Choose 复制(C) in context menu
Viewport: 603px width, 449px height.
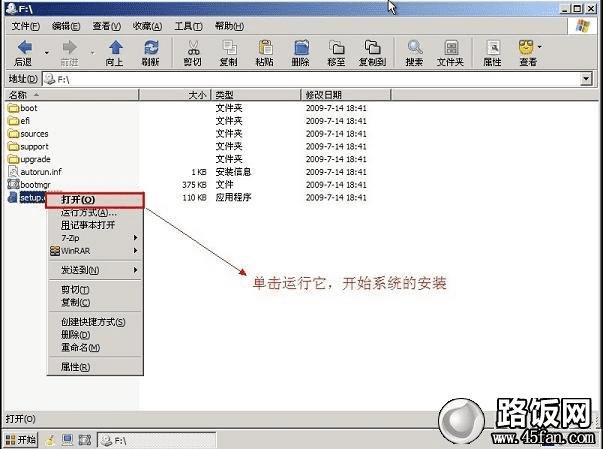pyautogui.click(x=95, y=303)
